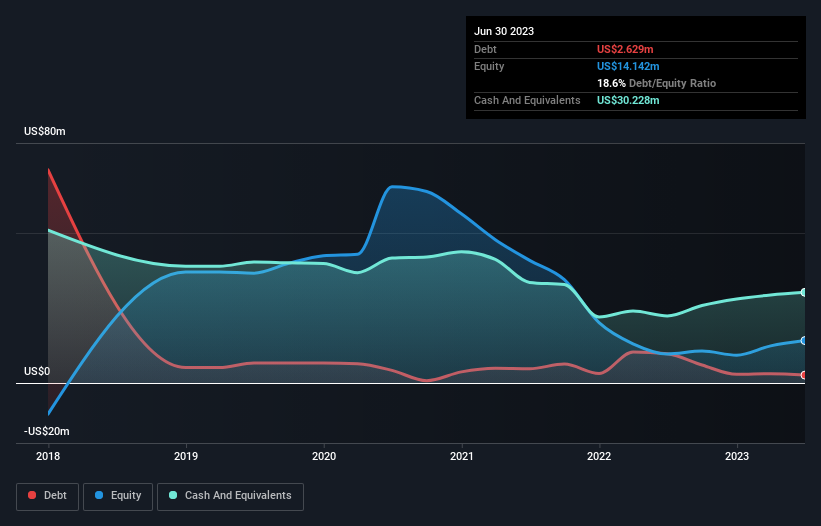This screenshot has width=821, height=526.
Task: Toggle the Debt series legend button
Action: coord(48,496)
